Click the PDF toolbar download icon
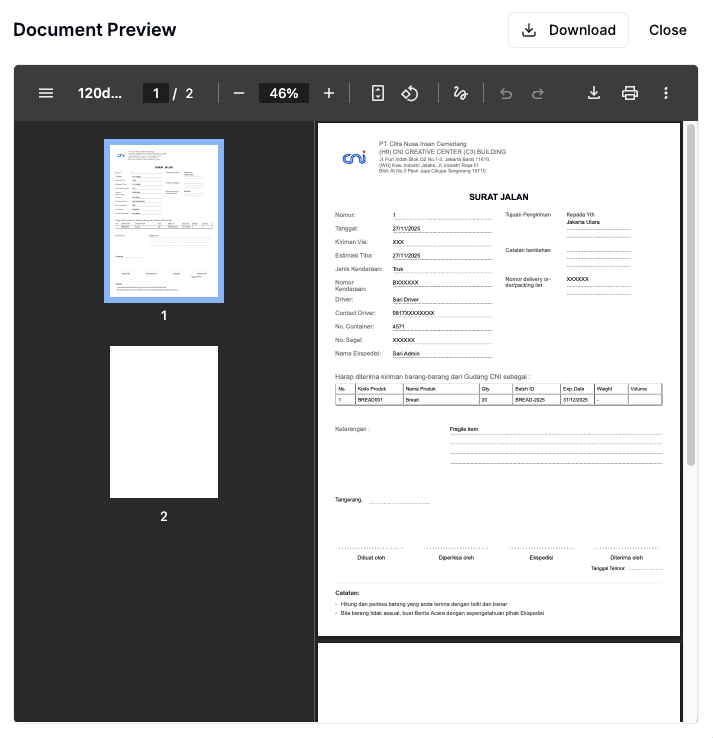This screenshot has width=713, height=738. pyautogui.click(x=594, y=93)
